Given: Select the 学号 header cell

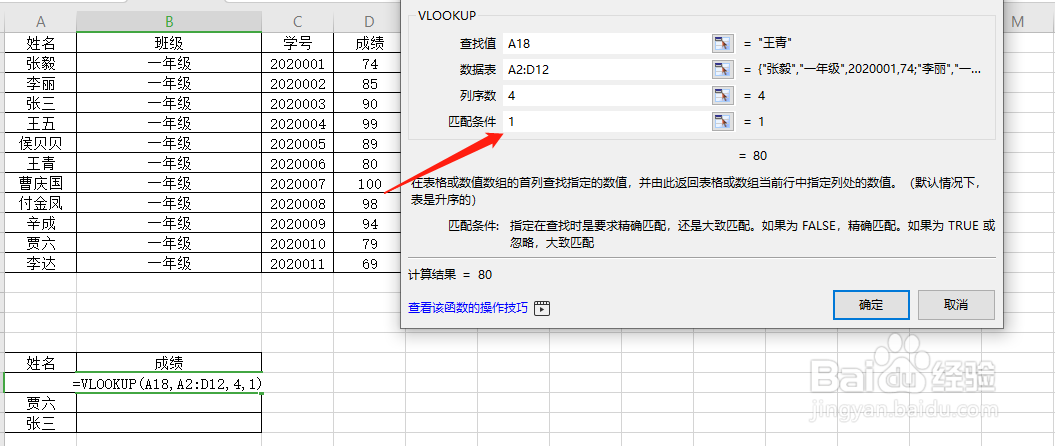Looking at the screenshot, I should [297, 44].
